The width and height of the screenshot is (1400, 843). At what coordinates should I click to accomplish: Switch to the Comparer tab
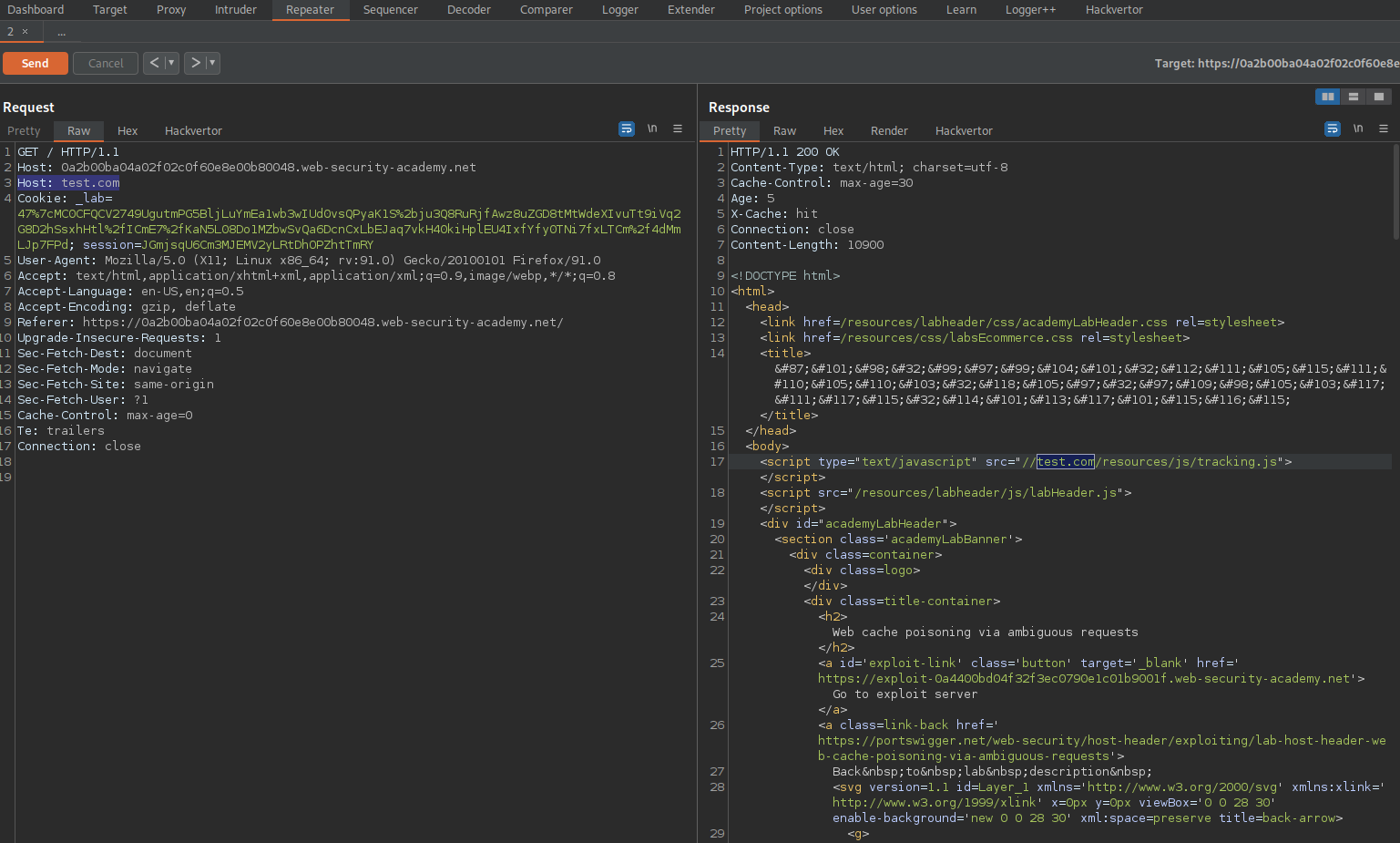pos(547,10)
